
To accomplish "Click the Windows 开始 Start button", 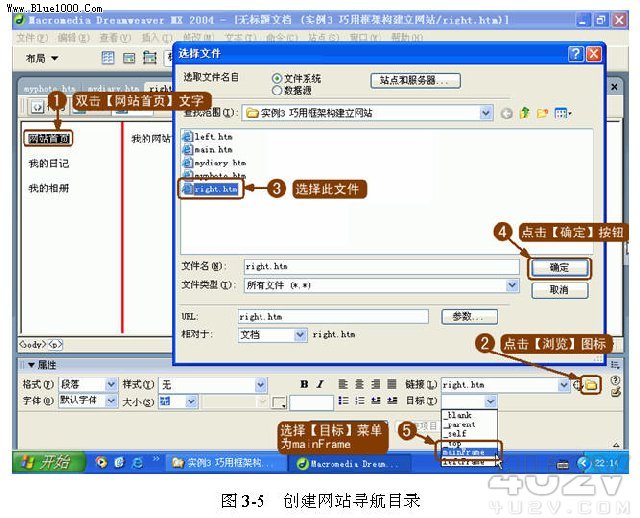I will point(43,462).
